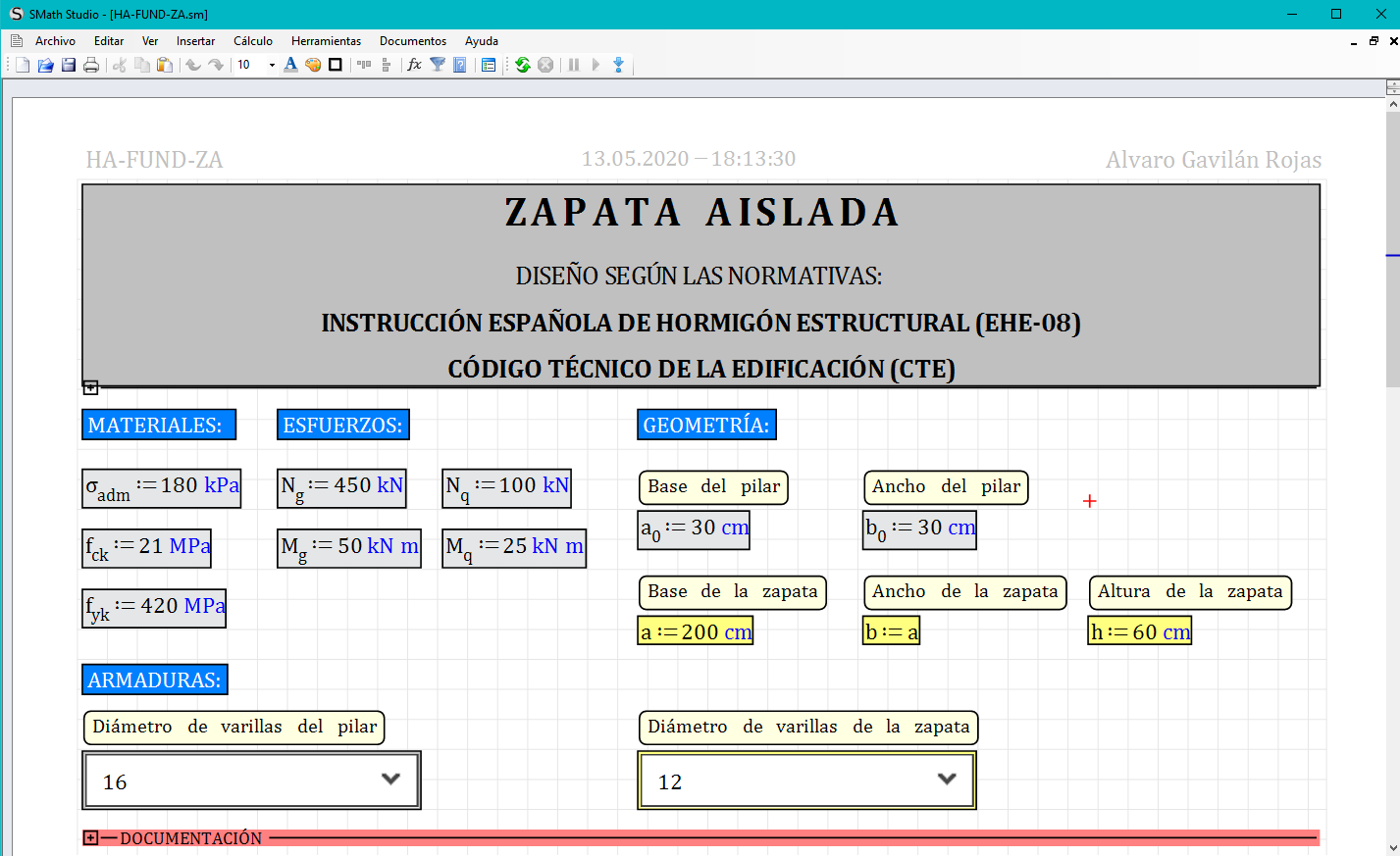Click the green recalculate worksheet icon
1400x856 pixels.
click(x=523, y=65)
